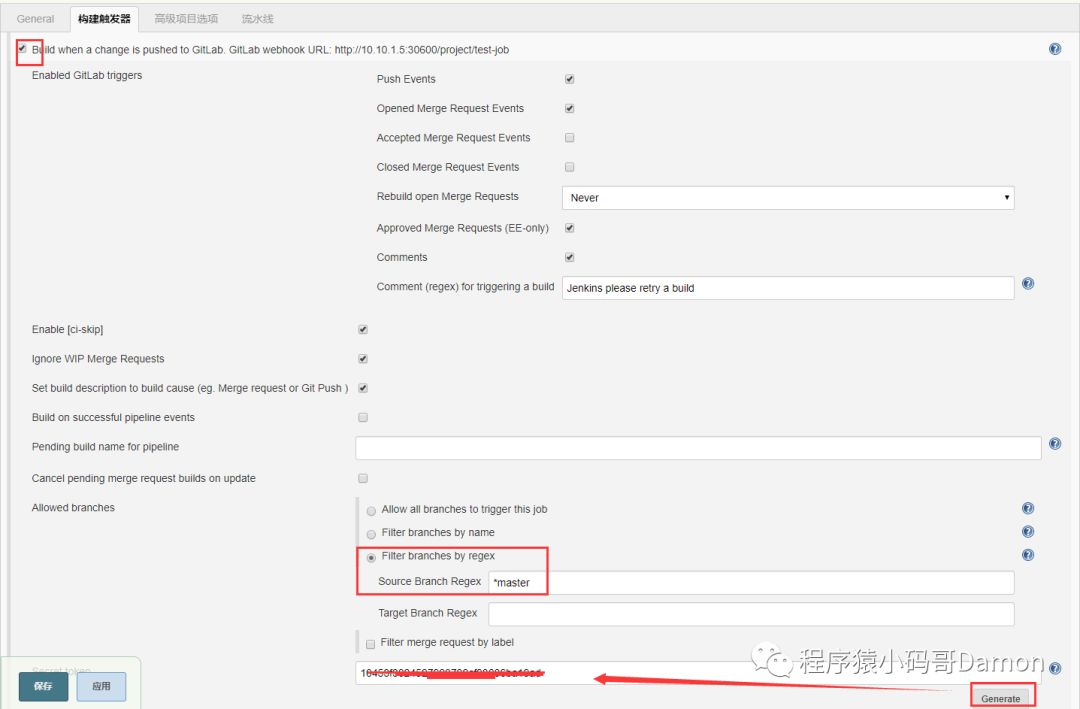Toggle Opened Merge Request Events checkbox

570,108
